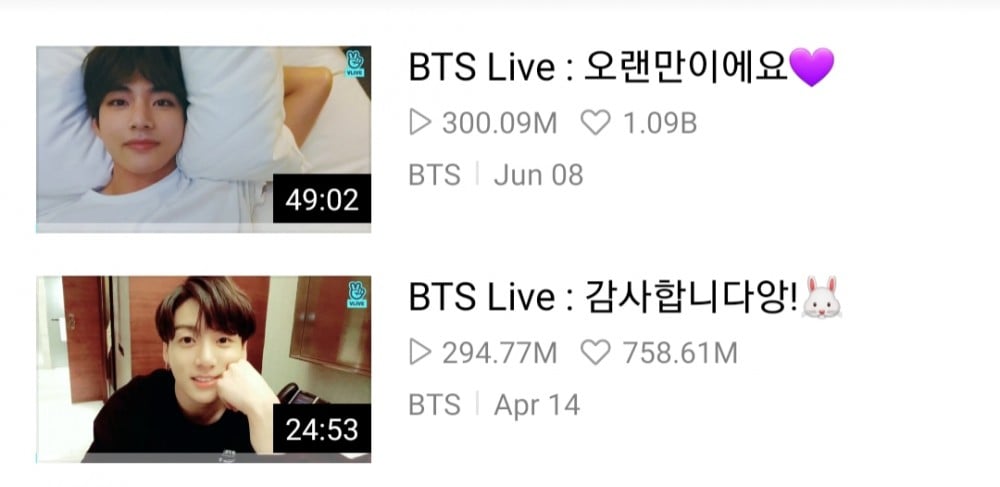Click the 24:53 duration badge
Image resolution: width=1000 pixels, height=487 pixels.
[322, 429]
